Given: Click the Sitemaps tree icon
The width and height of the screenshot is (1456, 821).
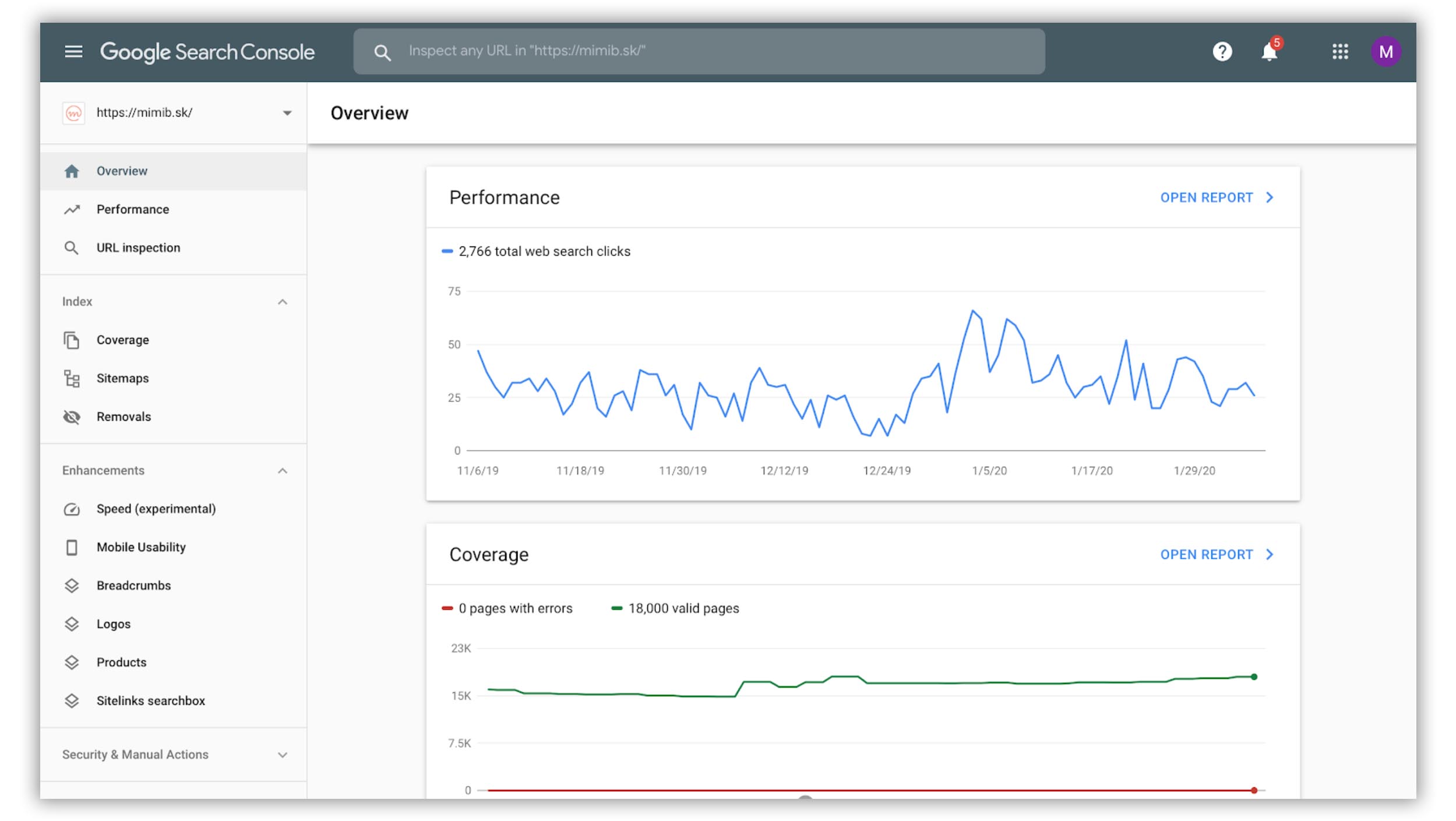Looking at the screenshot, I should click(72, 378).
